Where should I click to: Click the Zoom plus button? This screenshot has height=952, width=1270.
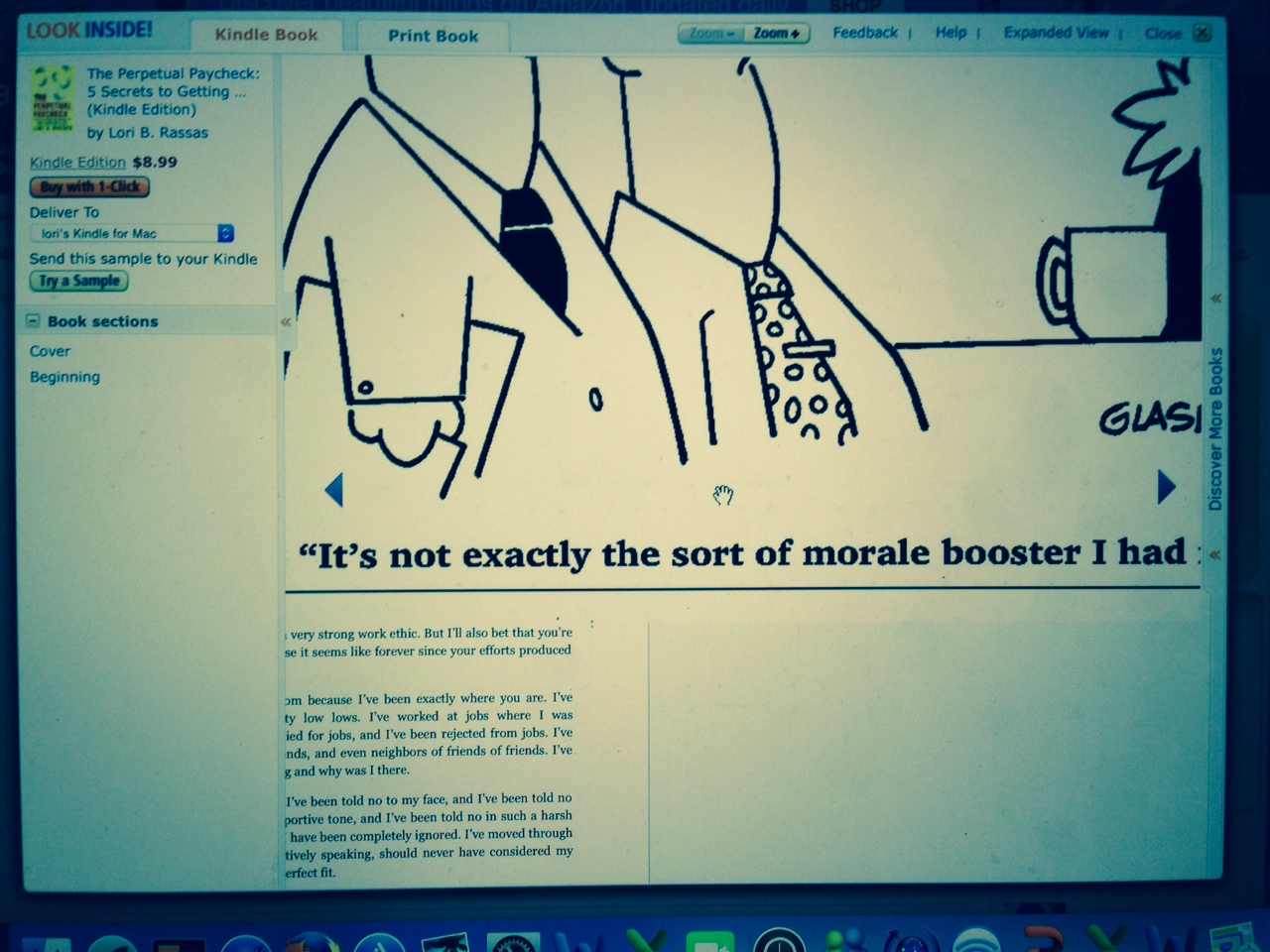click(776, 33)
